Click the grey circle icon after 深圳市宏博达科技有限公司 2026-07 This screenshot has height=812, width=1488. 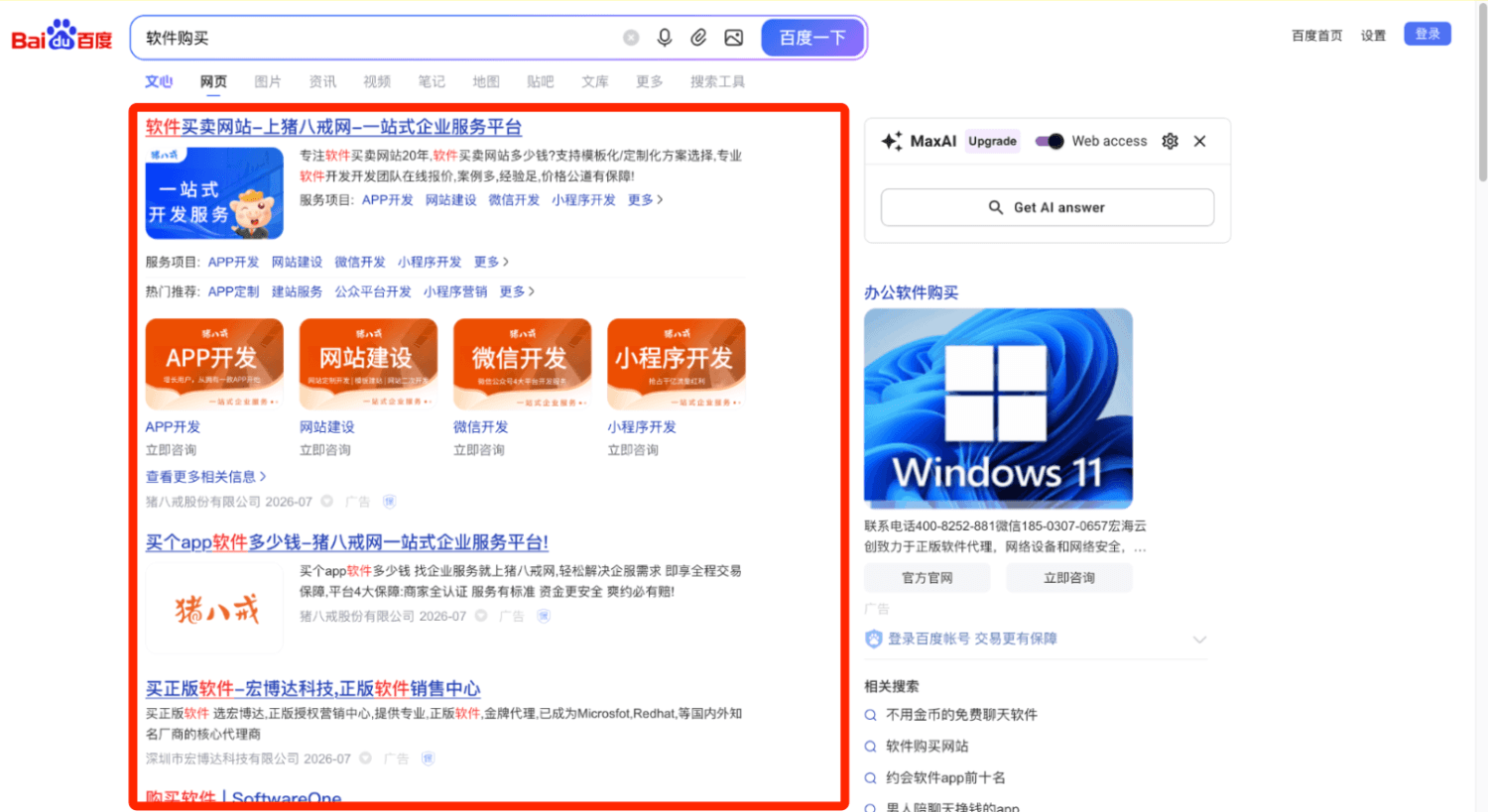point(366,758)
